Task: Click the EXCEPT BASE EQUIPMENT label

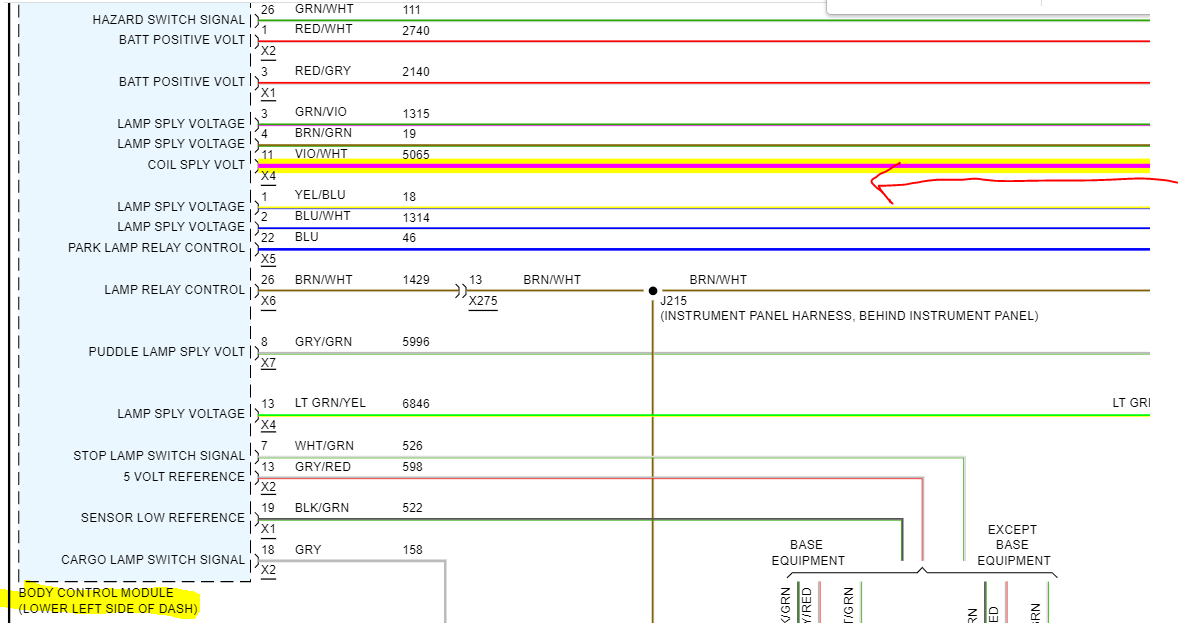Action: pos(1013,545)
